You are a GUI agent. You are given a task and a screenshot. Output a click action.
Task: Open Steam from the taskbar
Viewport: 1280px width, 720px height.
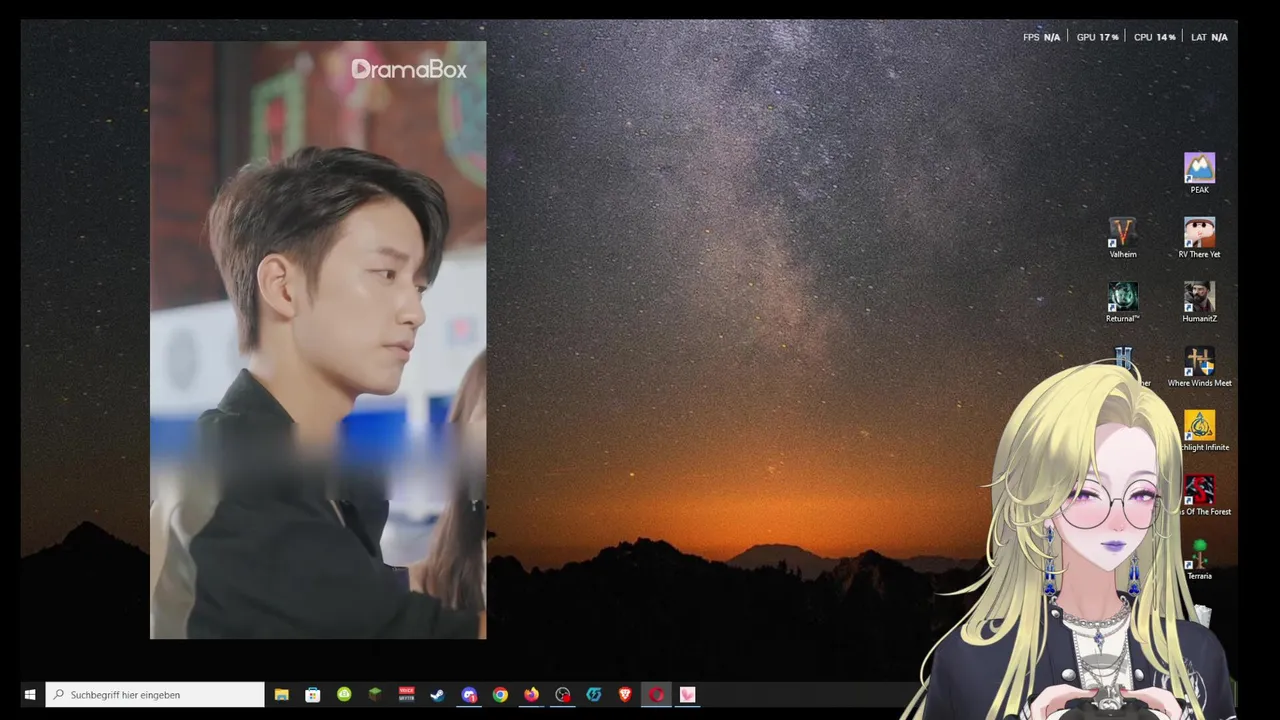(438, 694)
